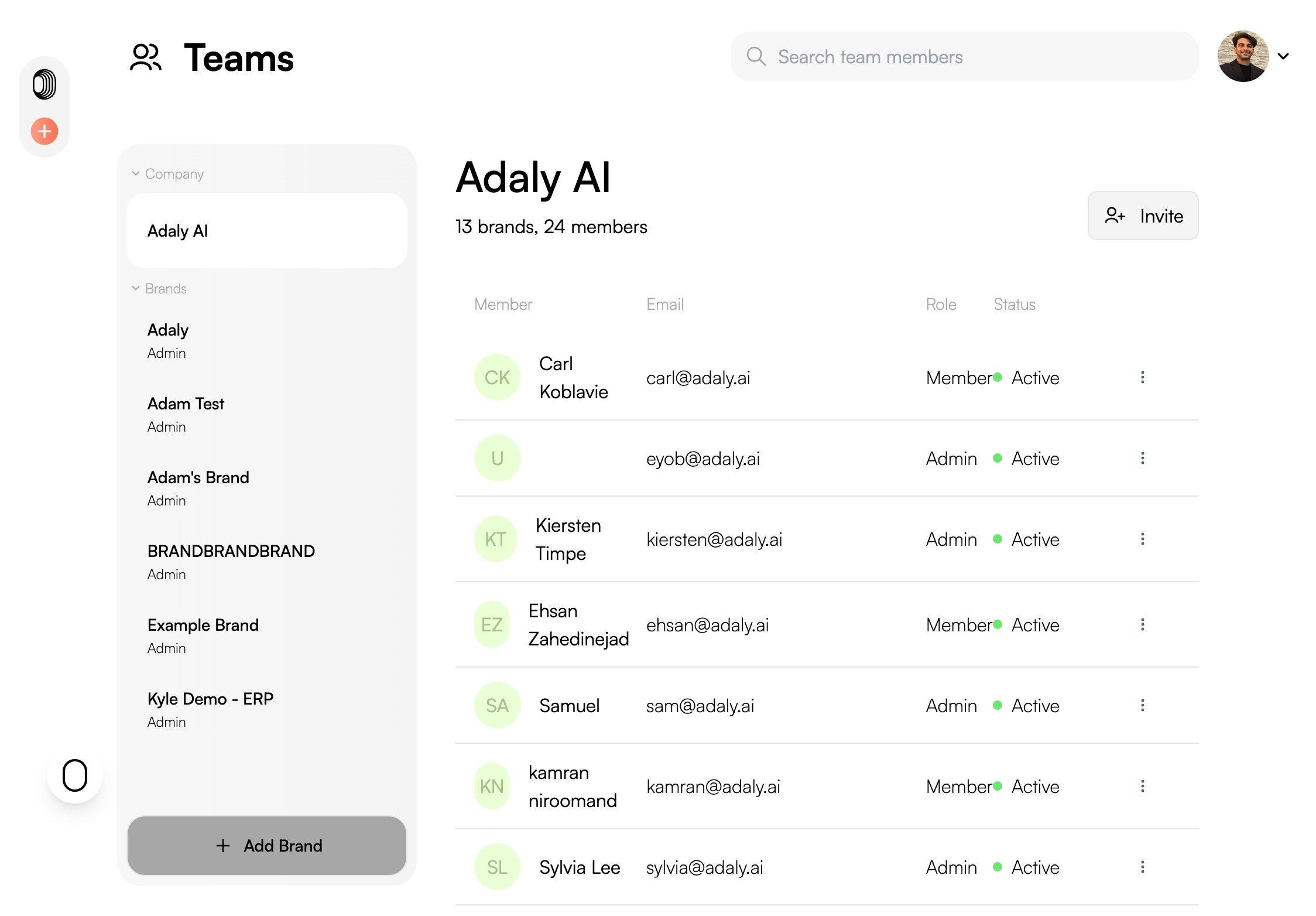
Task: Open the profile dropdown arrow
Action: click(x=1283, y=56)
